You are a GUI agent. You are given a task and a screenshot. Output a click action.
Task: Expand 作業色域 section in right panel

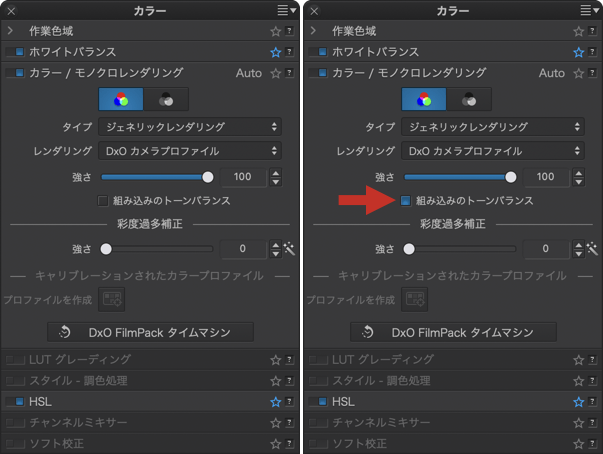click(313, 31)
